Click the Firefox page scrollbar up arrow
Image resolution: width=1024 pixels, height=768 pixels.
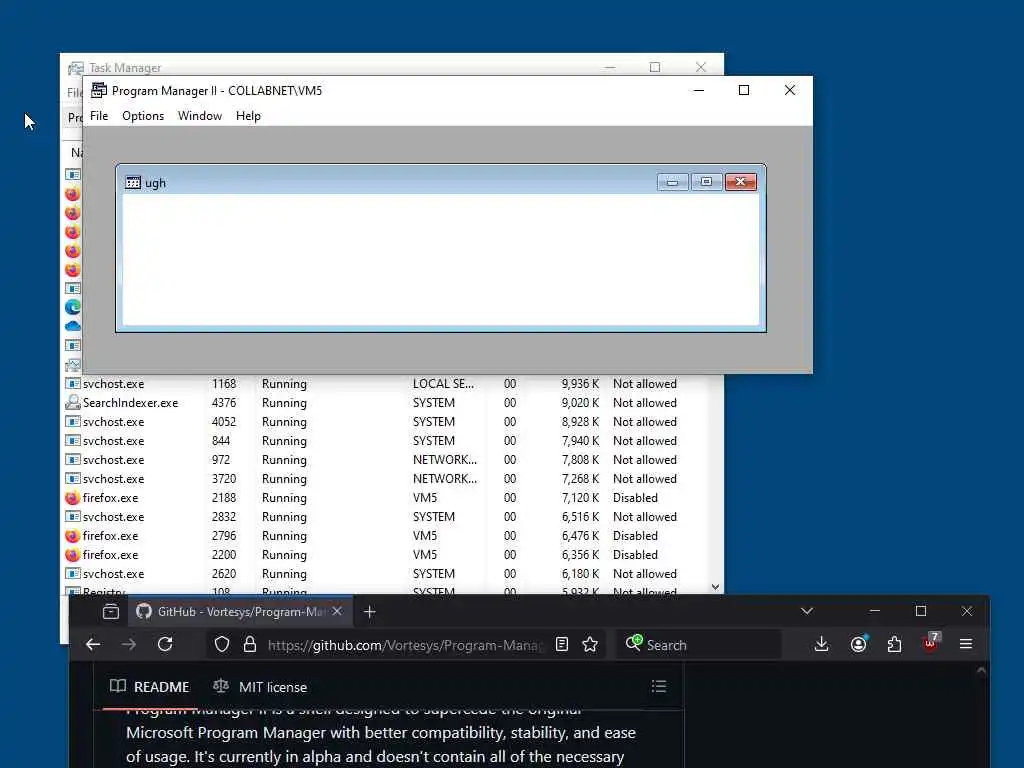pyautogui.click(x=981, y=670)
